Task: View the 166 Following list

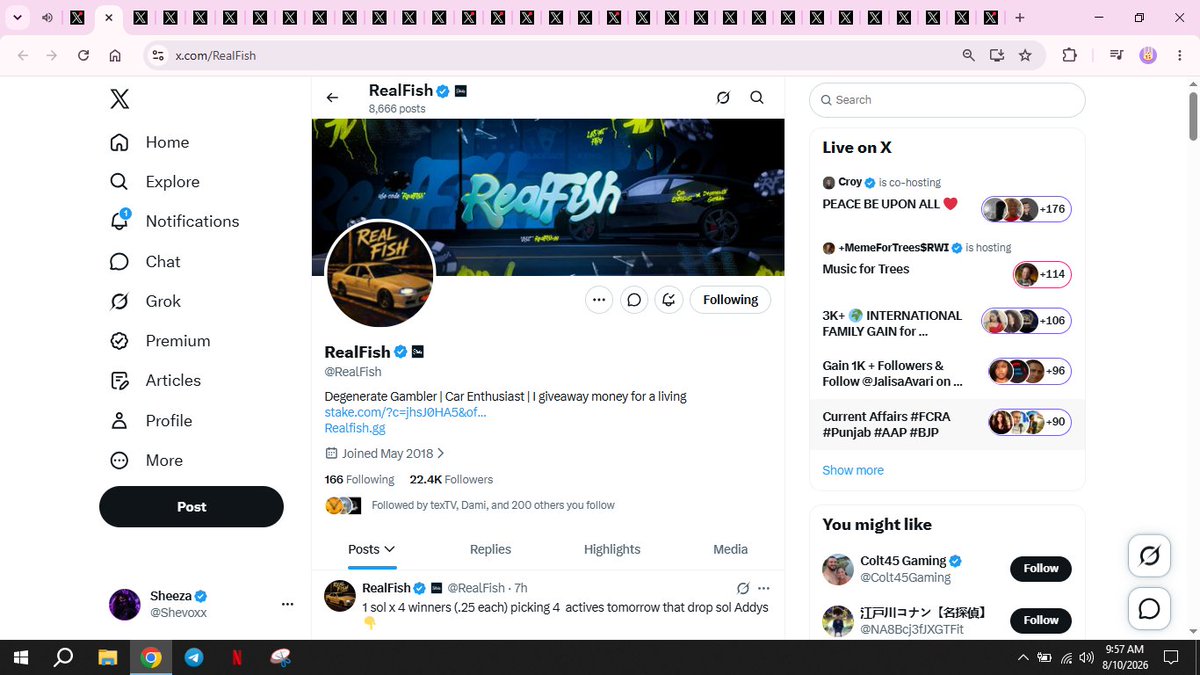Action: [x=359, y=479]
